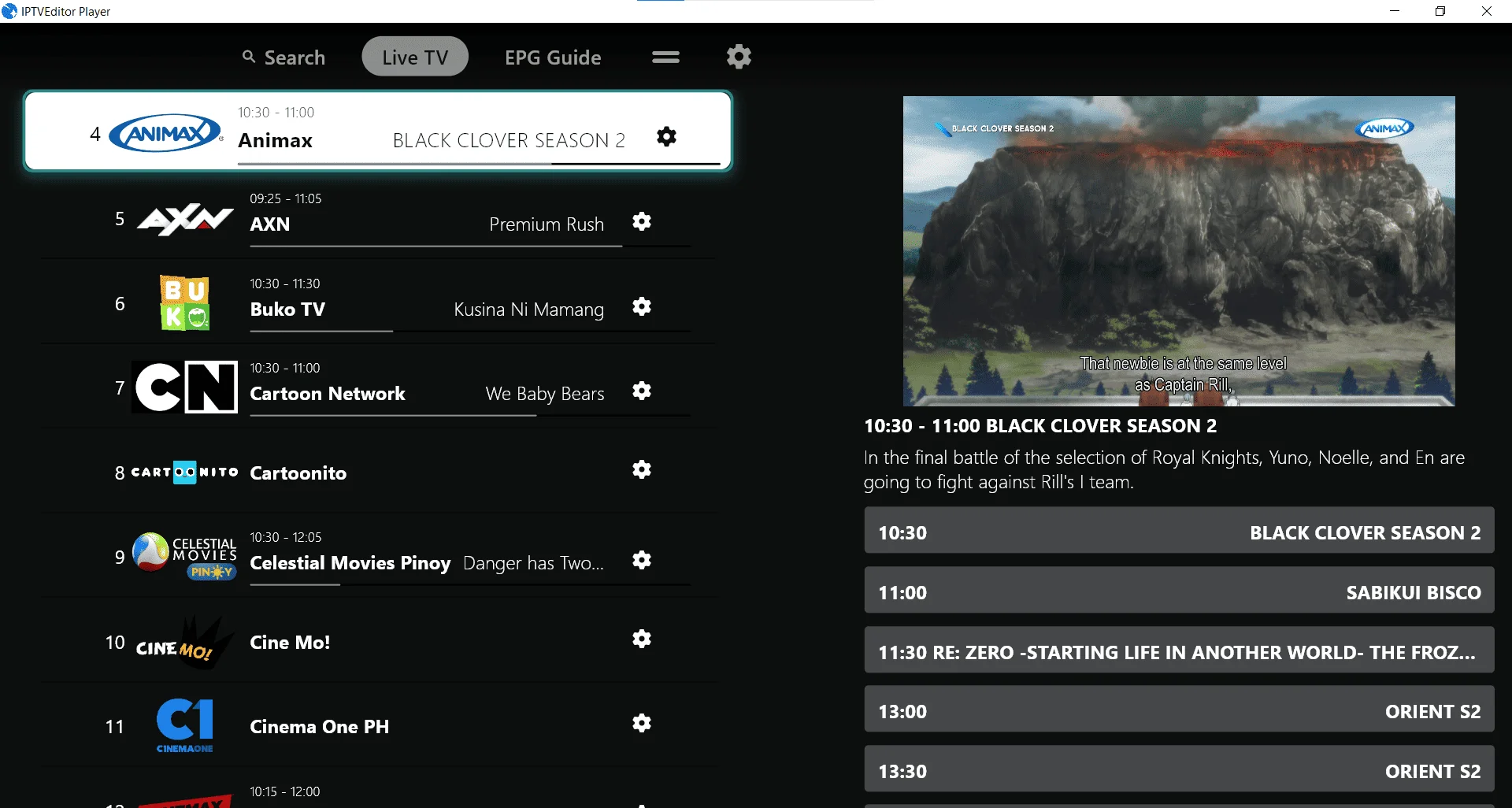Open settings gear for AXN channel
The height and width of the screenshot is (808, 1512).
tap(642, 221)
